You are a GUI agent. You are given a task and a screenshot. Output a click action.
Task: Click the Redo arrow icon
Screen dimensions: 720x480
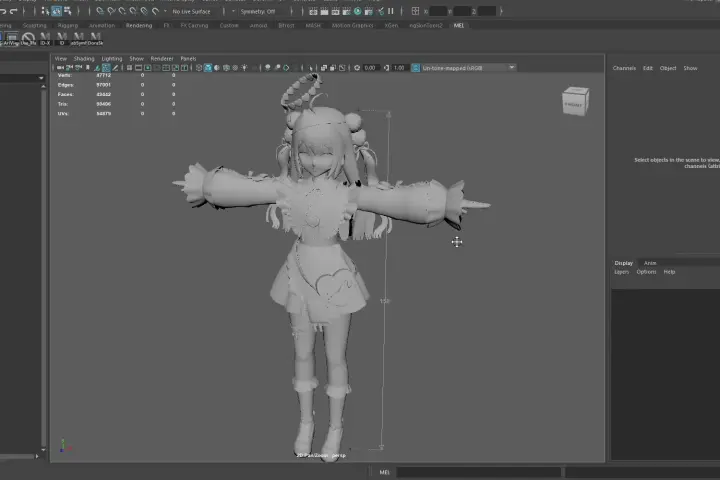point(13,11)
